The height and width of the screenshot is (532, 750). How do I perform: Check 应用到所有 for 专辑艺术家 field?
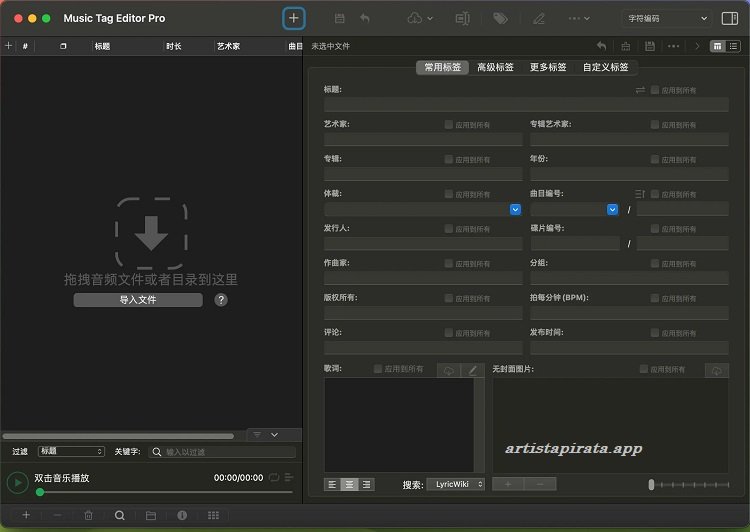pos(655,125)
